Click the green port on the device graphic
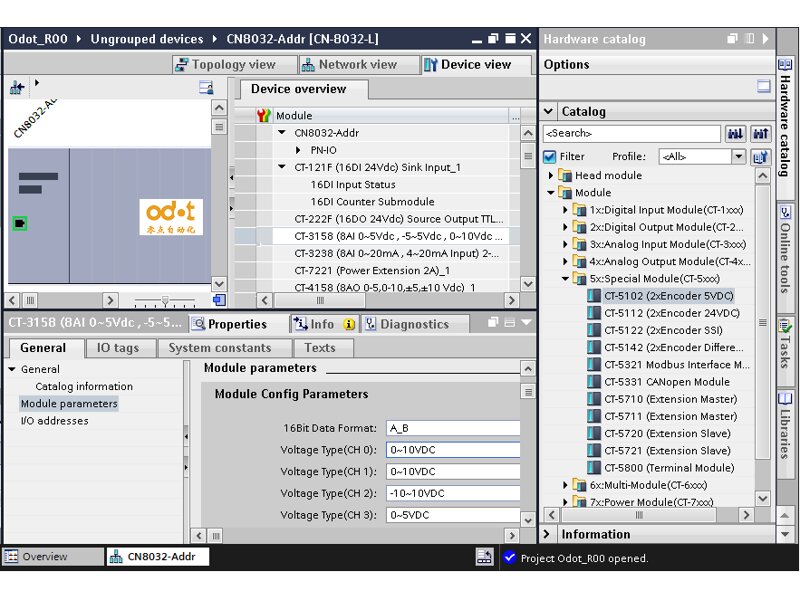Screen dimensions: 800x600 coord(19,223)
